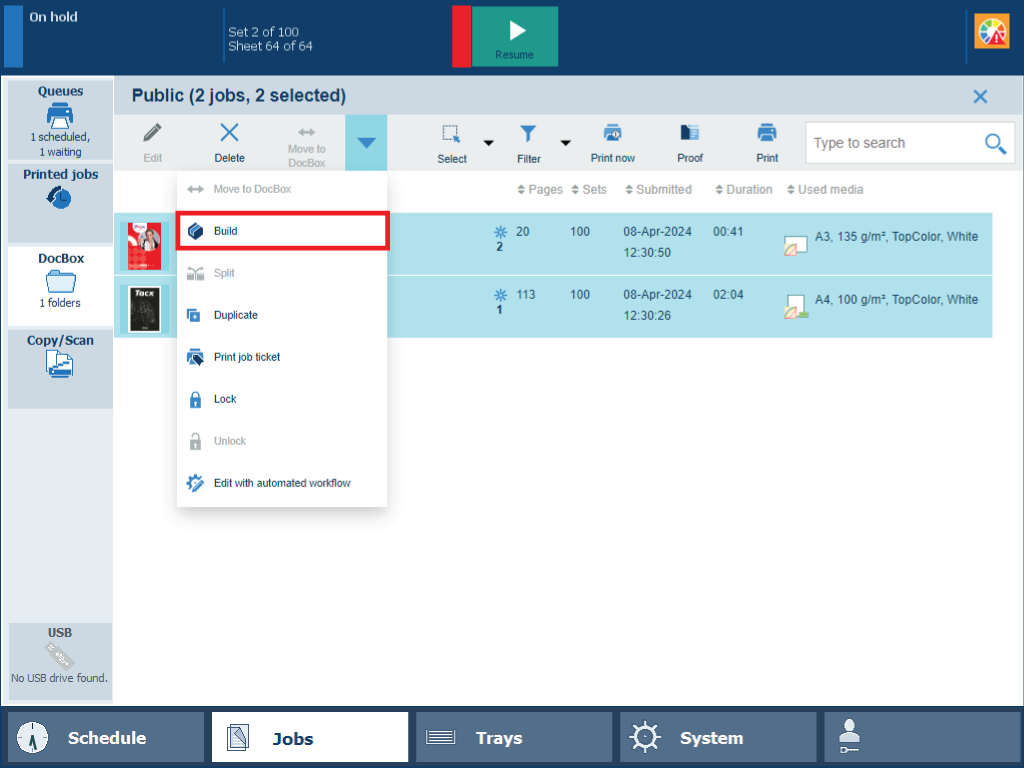Switch to the Schedule tab
Image resolution: width=1024 pixels, height=768 pixels.
(106, 738)
